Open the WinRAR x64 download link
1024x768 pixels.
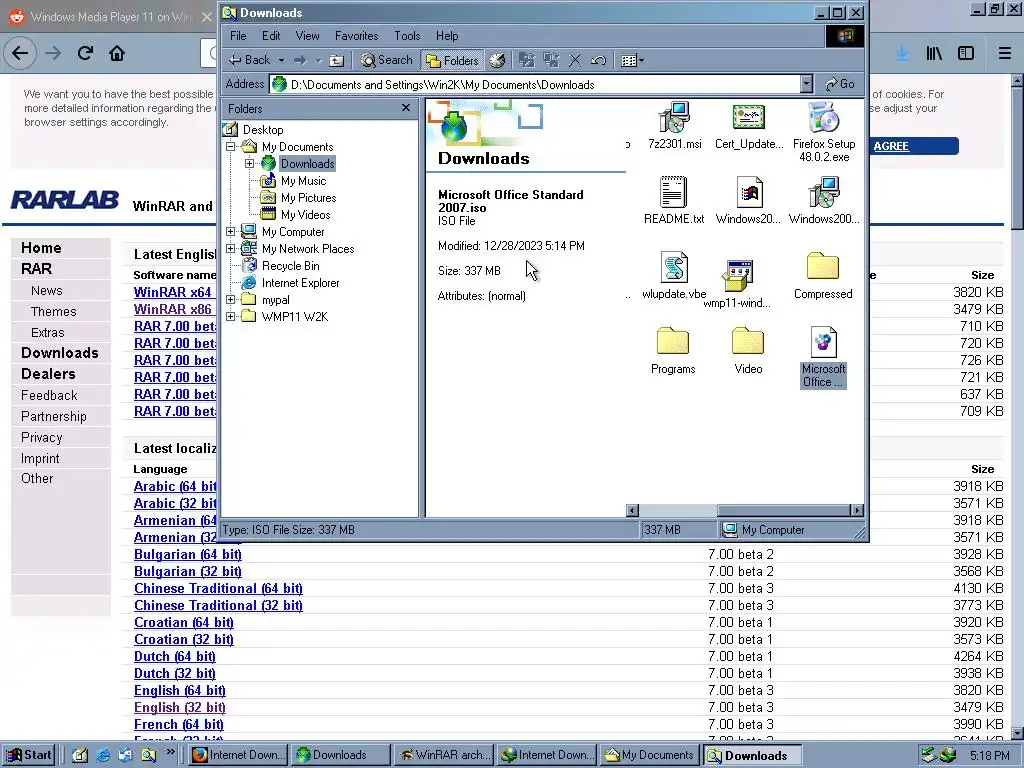[173, 292]
